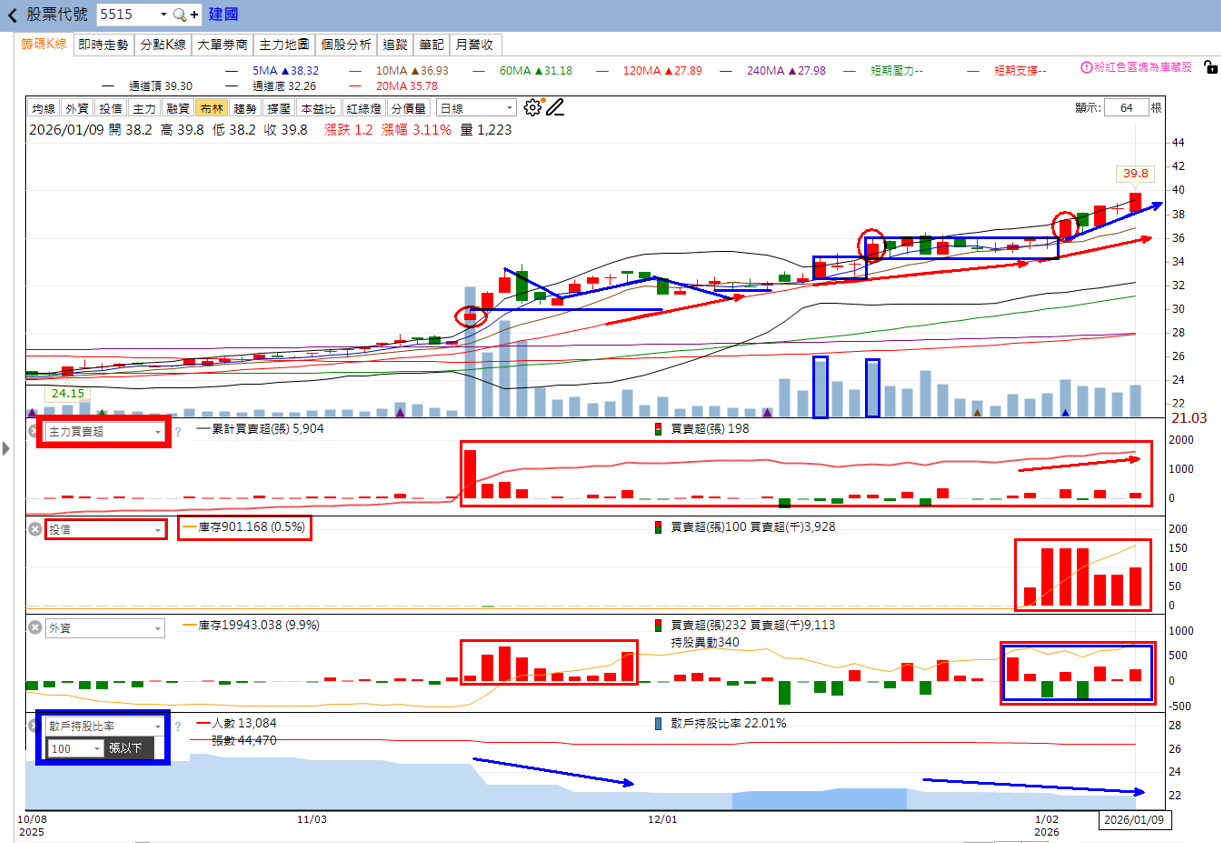Switch to the 個股分析 tab
The width and height of the screenshot is (1221, 843).
point(346,44)
